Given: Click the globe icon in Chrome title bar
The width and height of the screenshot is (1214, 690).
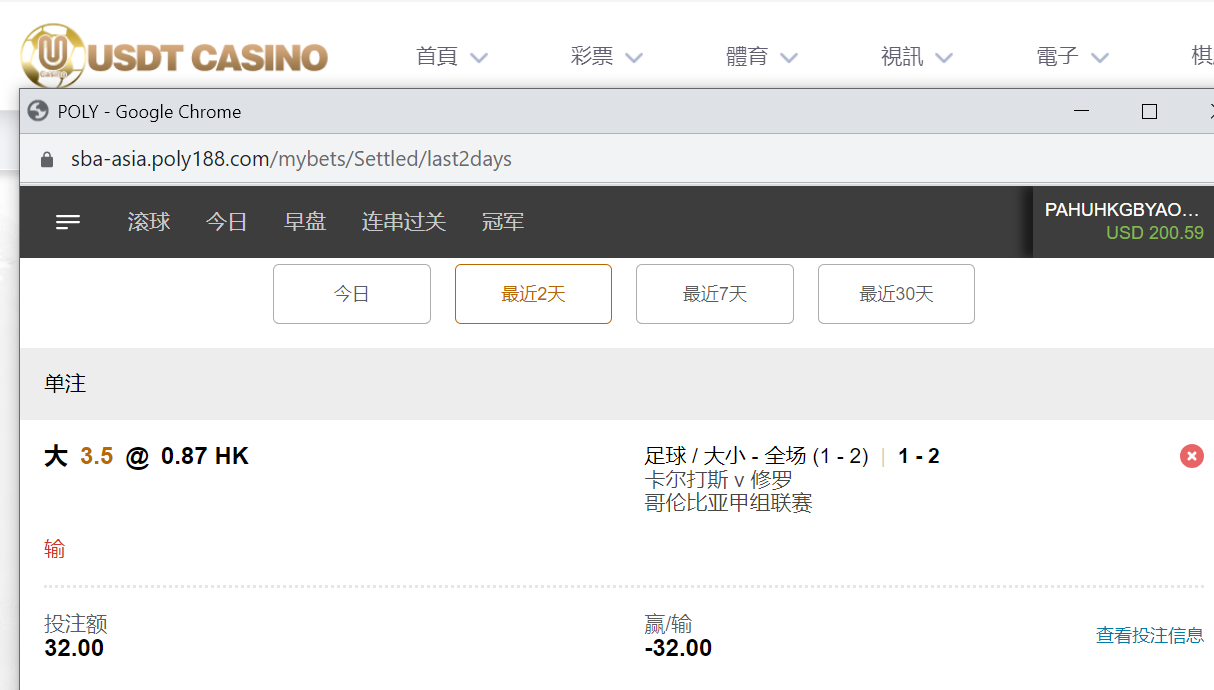Looking at the screenshot, I should tap(39, 112).
